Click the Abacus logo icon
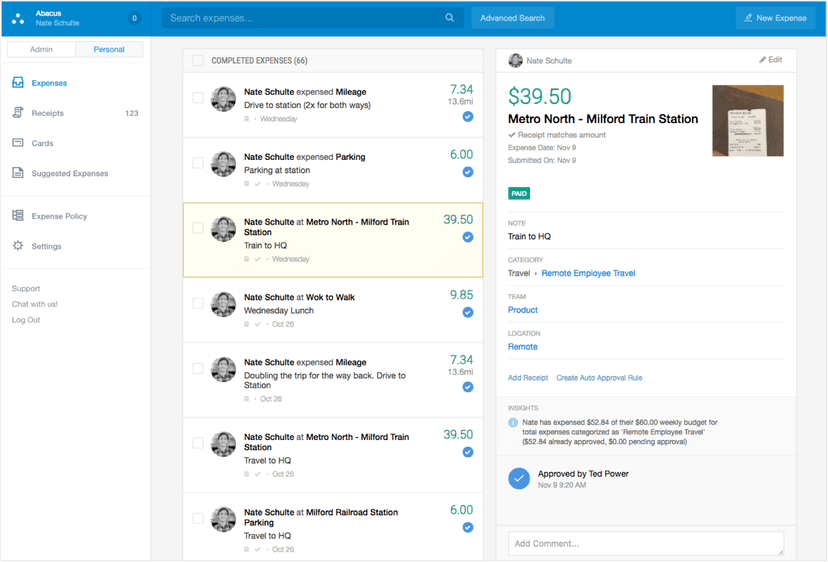828x562 pixels. (x=18, y=18)
